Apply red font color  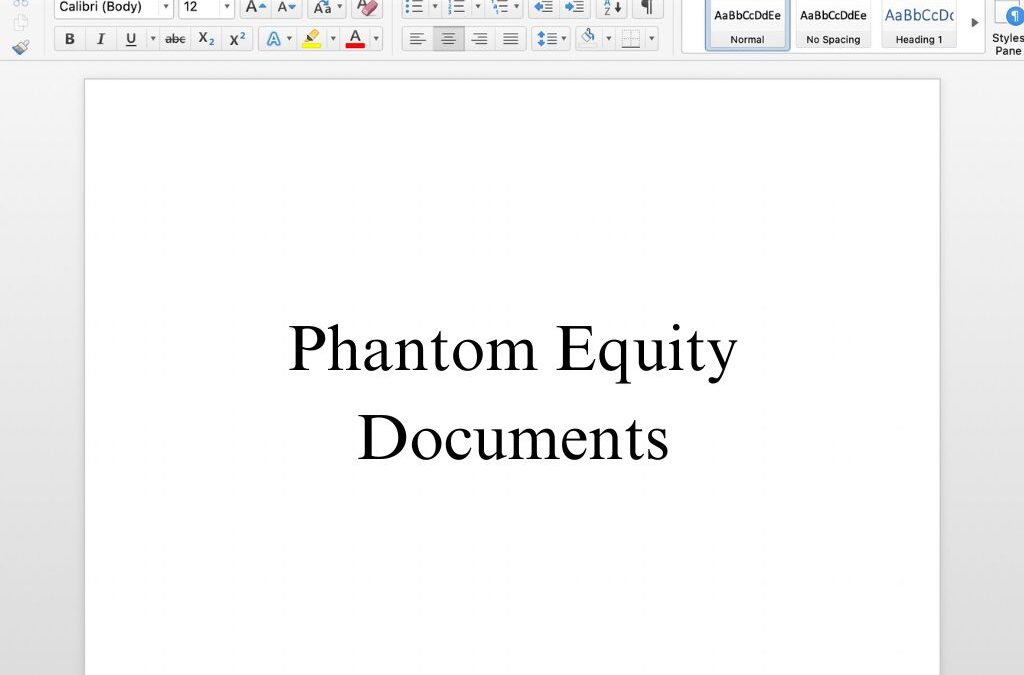tap(355, 39)
